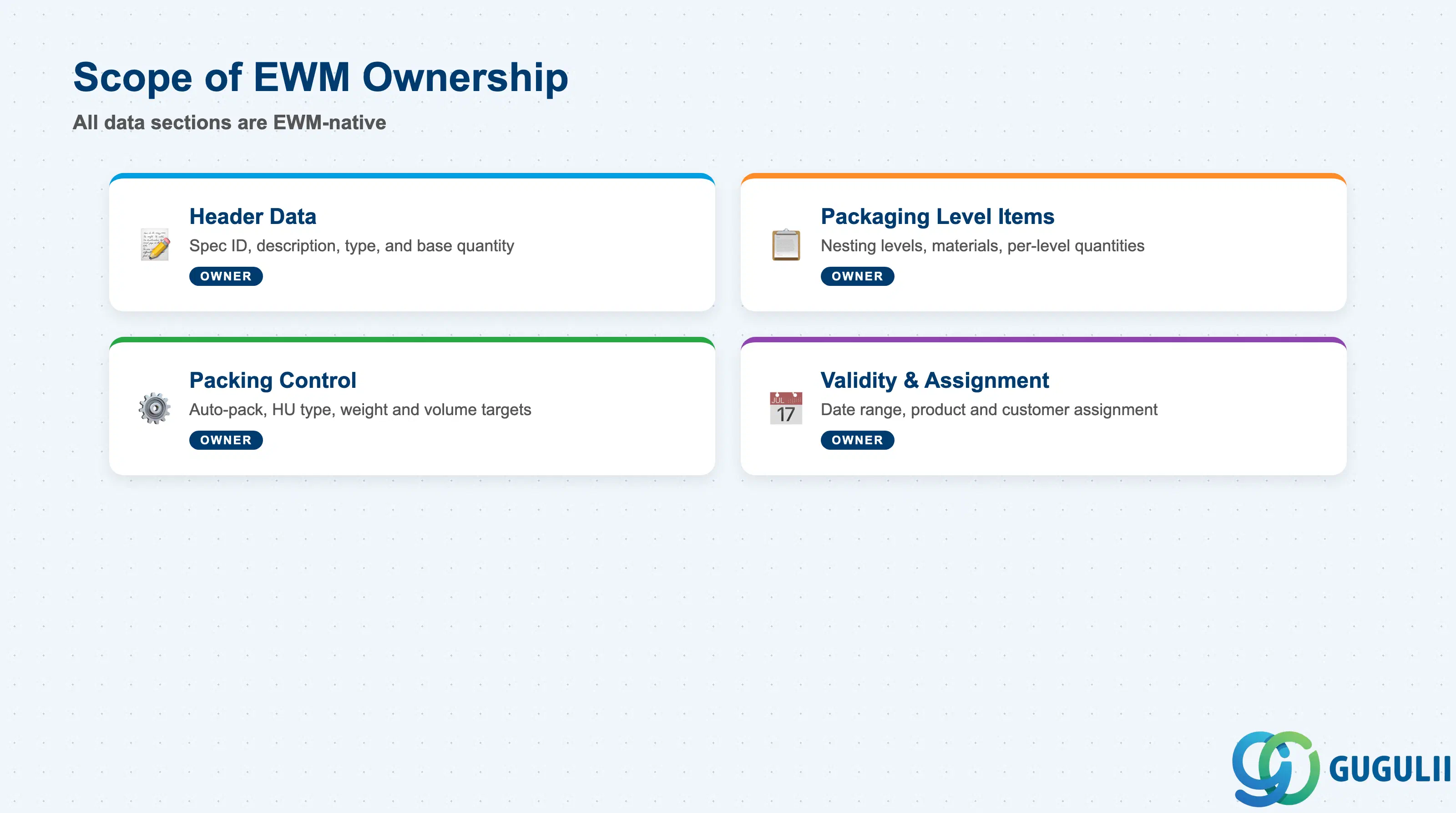Select the OWNER badge under Header Data

pyautogui.click(x=226, y=276)
